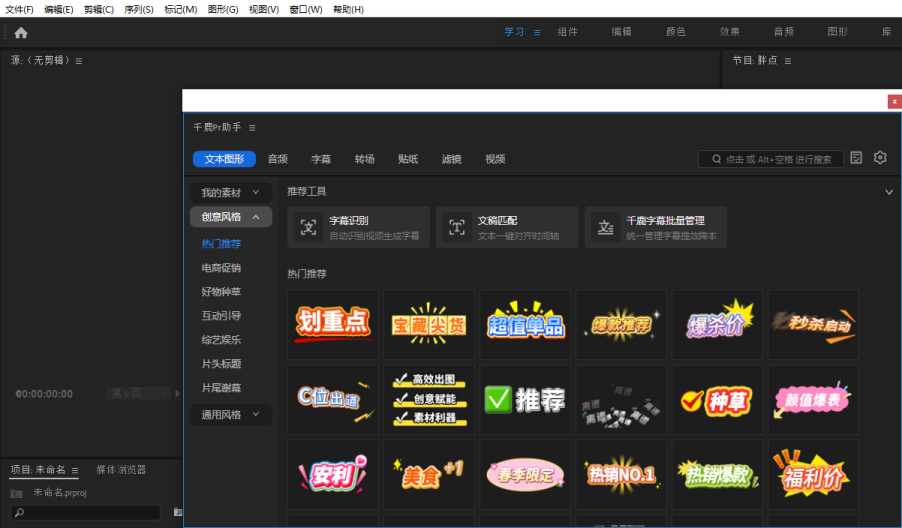Open the 学习 workspace menu icon
The width and height of the screenshot is (902, 528).
[x=537, y=32]
